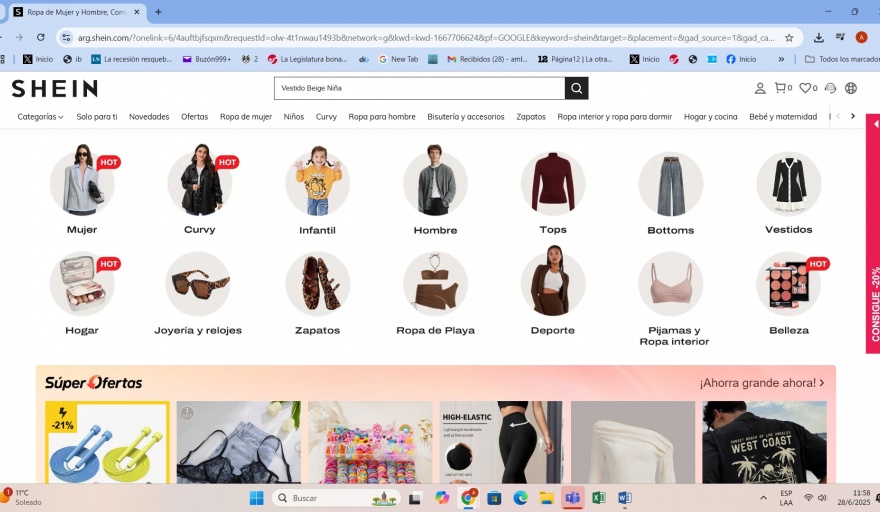The image size is (880, 512).
Task: Bookmark this page with star icon
Action: [x=789, y=38]
